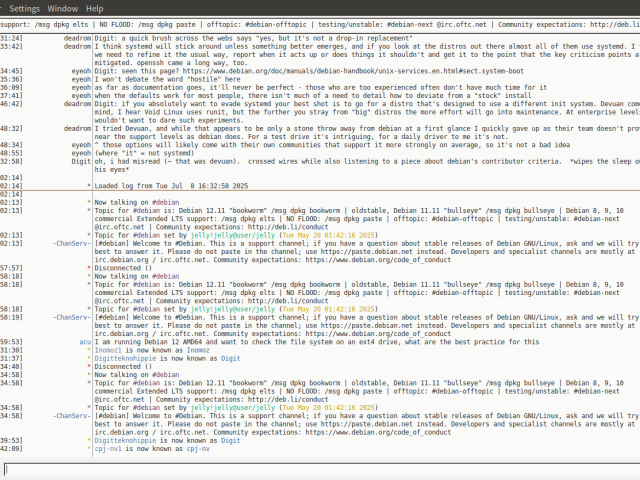The width and height of the screenshot is (640, 480).
Task: Click Digit's 'oh, i had misread' message
Action: point(367,165)
